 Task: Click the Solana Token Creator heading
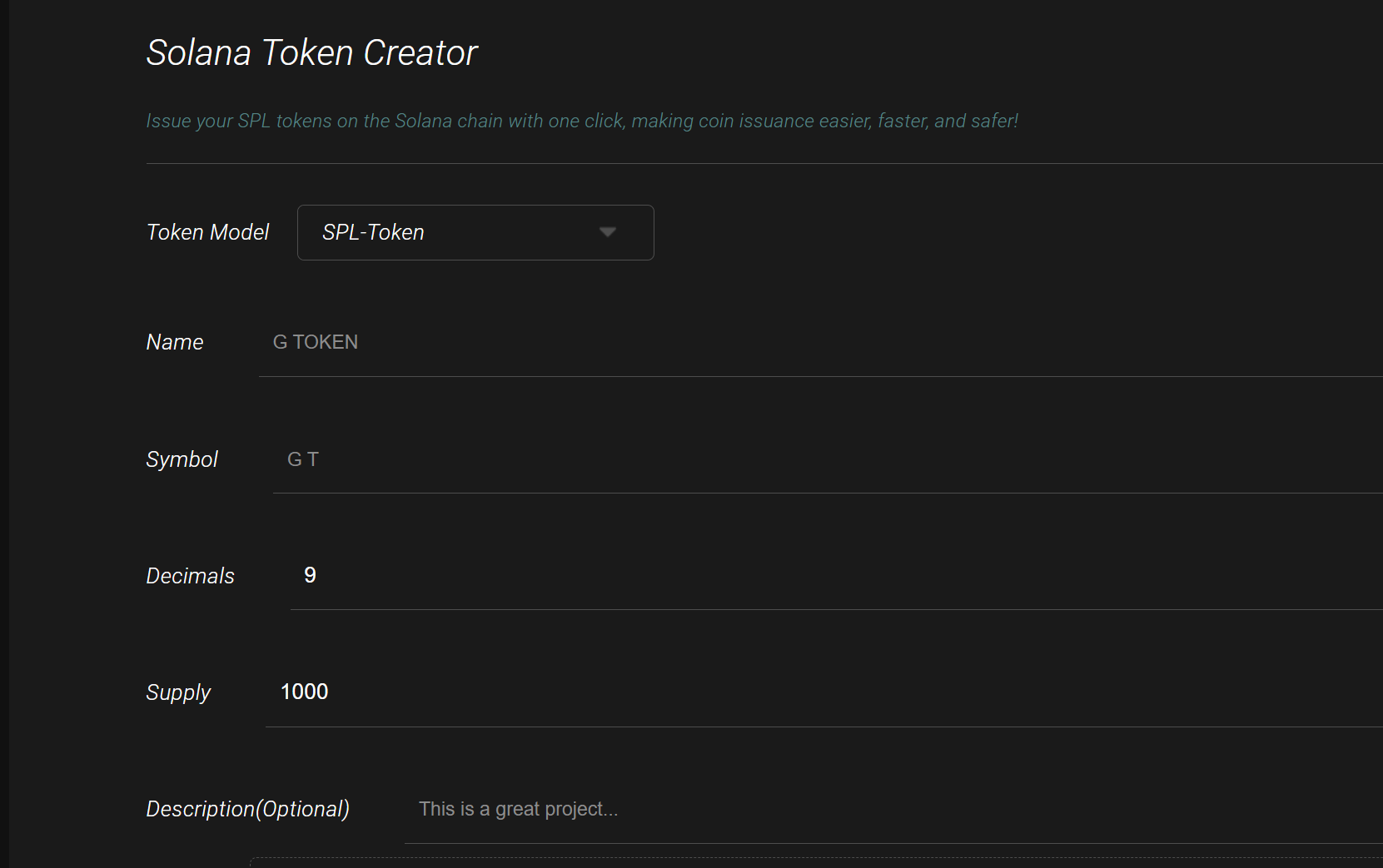click(x=311, y=52)
